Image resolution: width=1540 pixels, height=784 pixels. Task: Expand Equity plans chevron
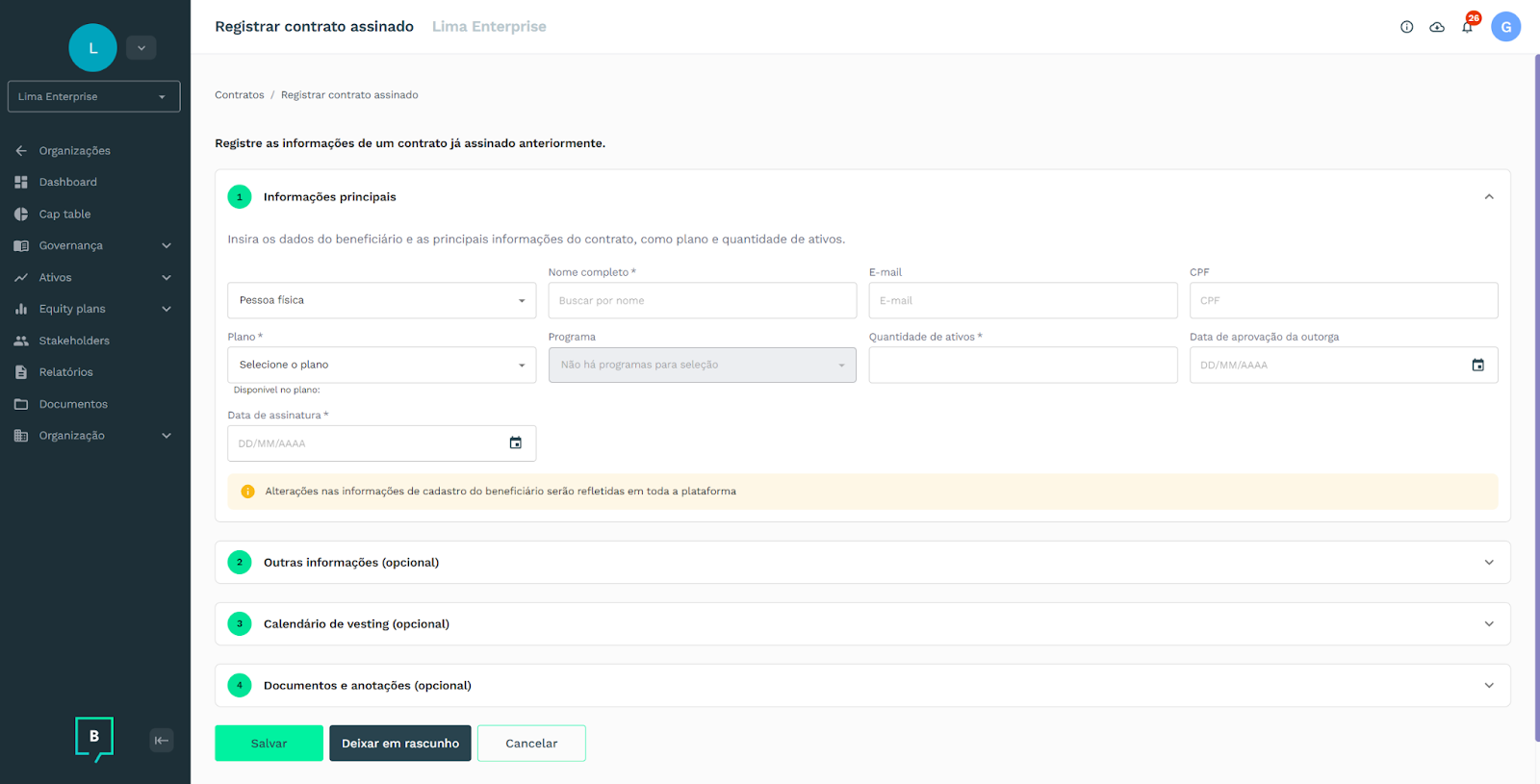pos(167,309)
